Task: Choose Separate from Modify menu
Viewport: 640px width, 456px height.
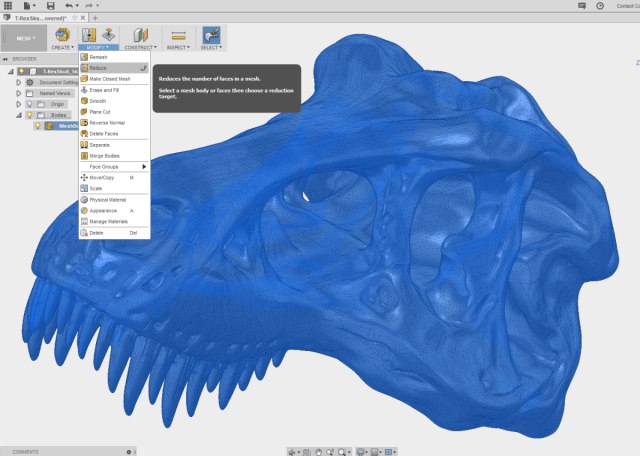Action: 114,145
